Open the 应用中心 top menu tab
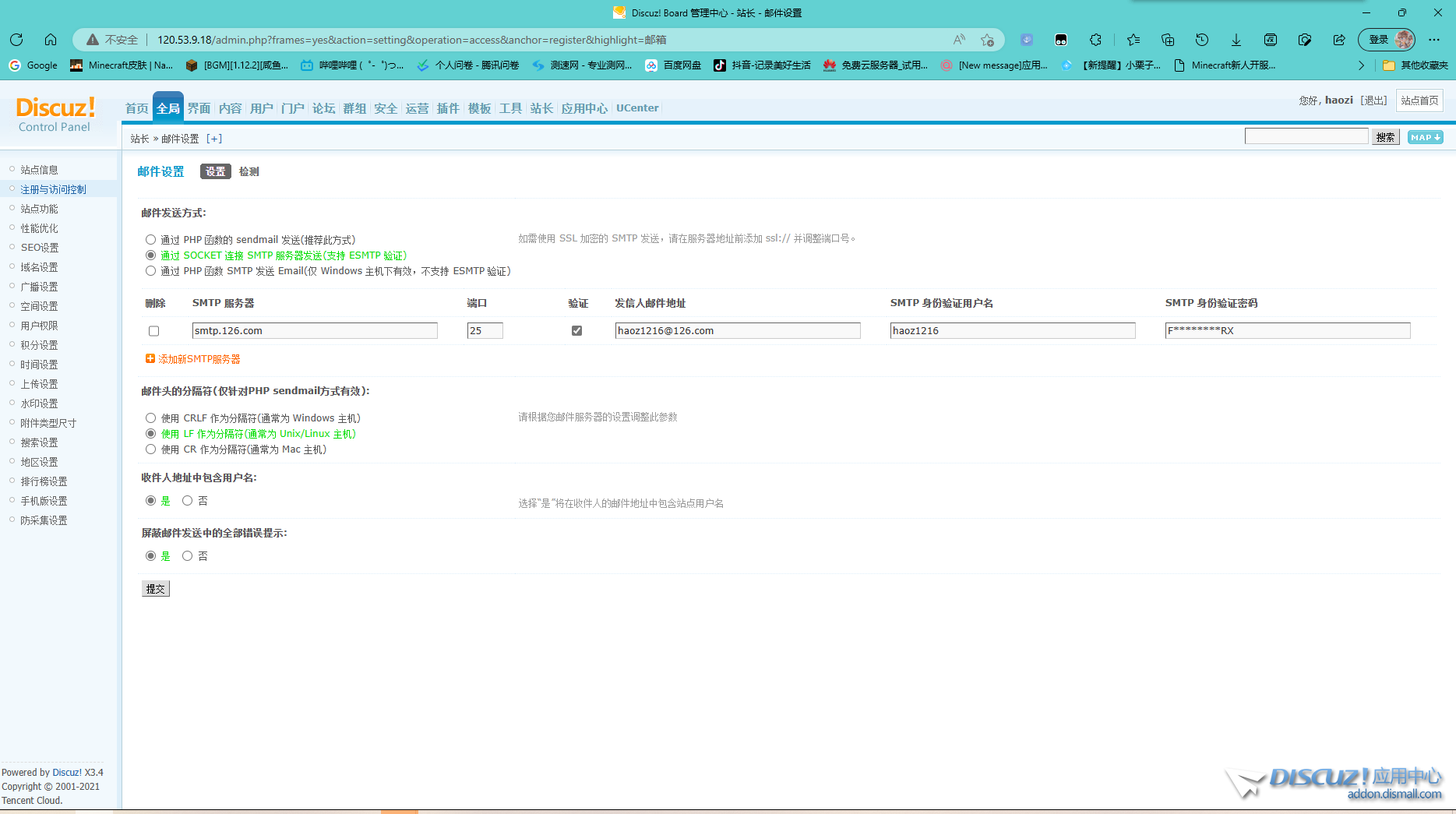1456x814 pixels. (584, 108)
